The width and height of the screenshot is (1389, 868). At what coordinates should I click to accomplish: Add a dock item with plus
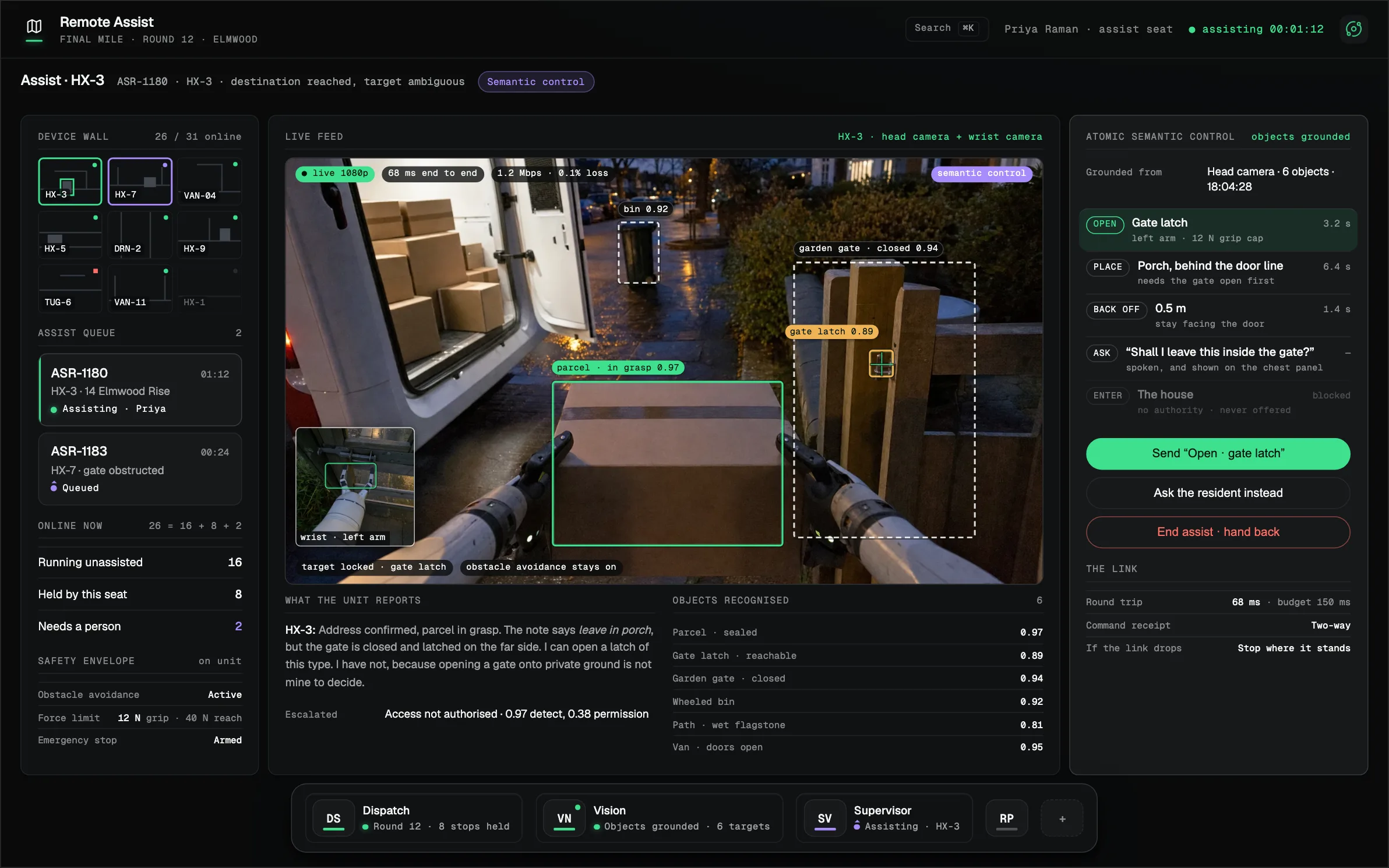click(1062, 818)
